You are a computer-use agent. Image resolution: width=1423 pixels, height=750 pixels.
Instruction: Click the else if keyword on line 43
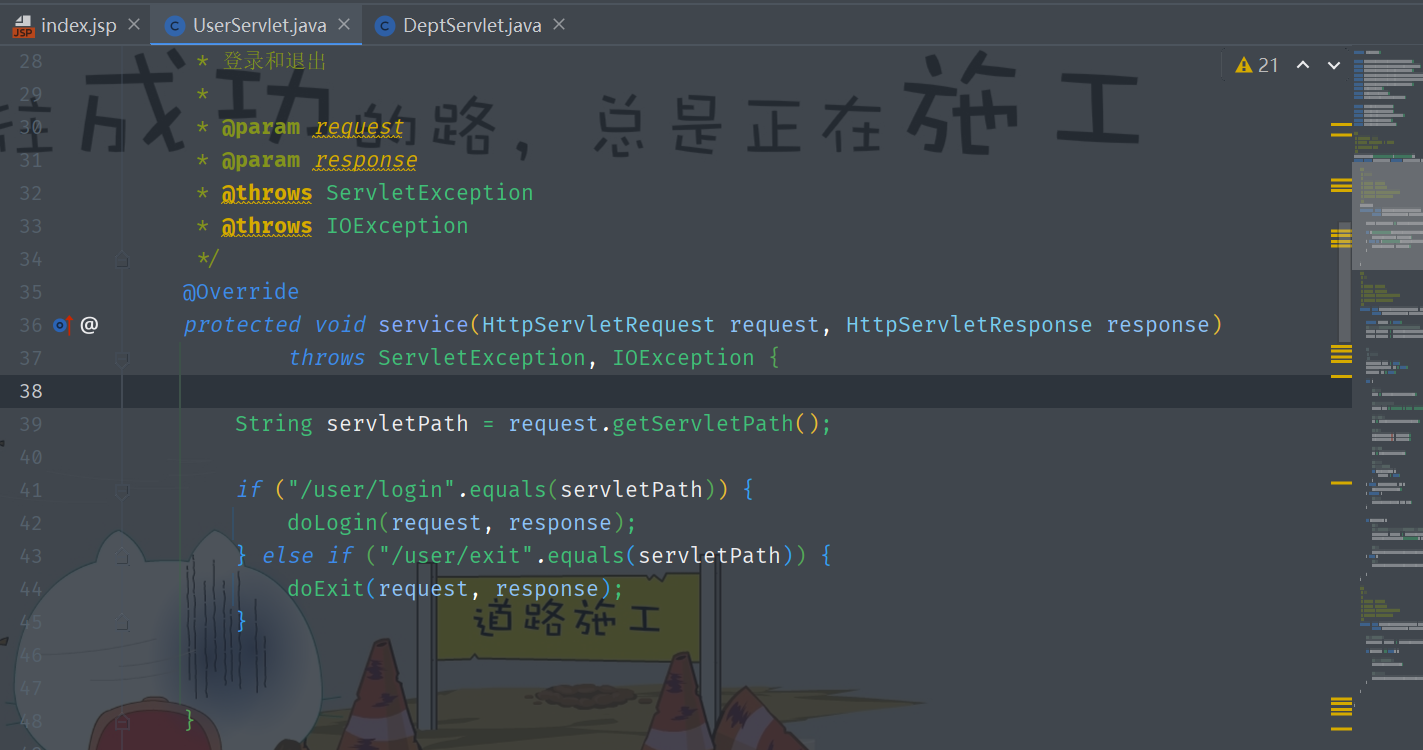point(307,556)
